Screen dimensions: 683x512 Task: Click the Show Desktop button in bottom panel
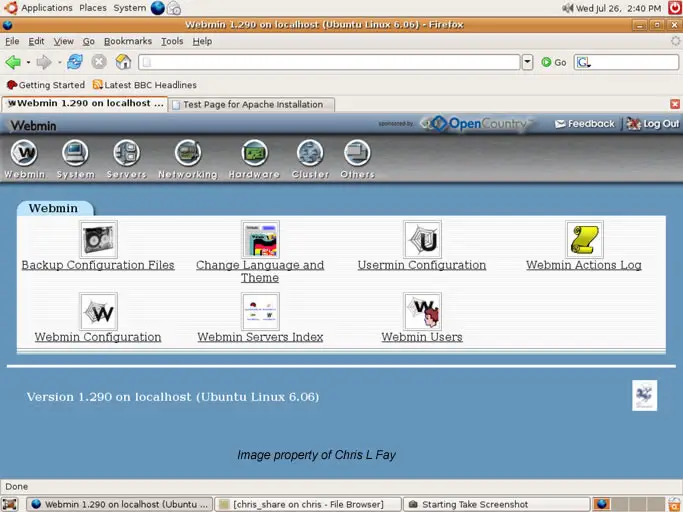pyautogui.click(x=10, y=504)
